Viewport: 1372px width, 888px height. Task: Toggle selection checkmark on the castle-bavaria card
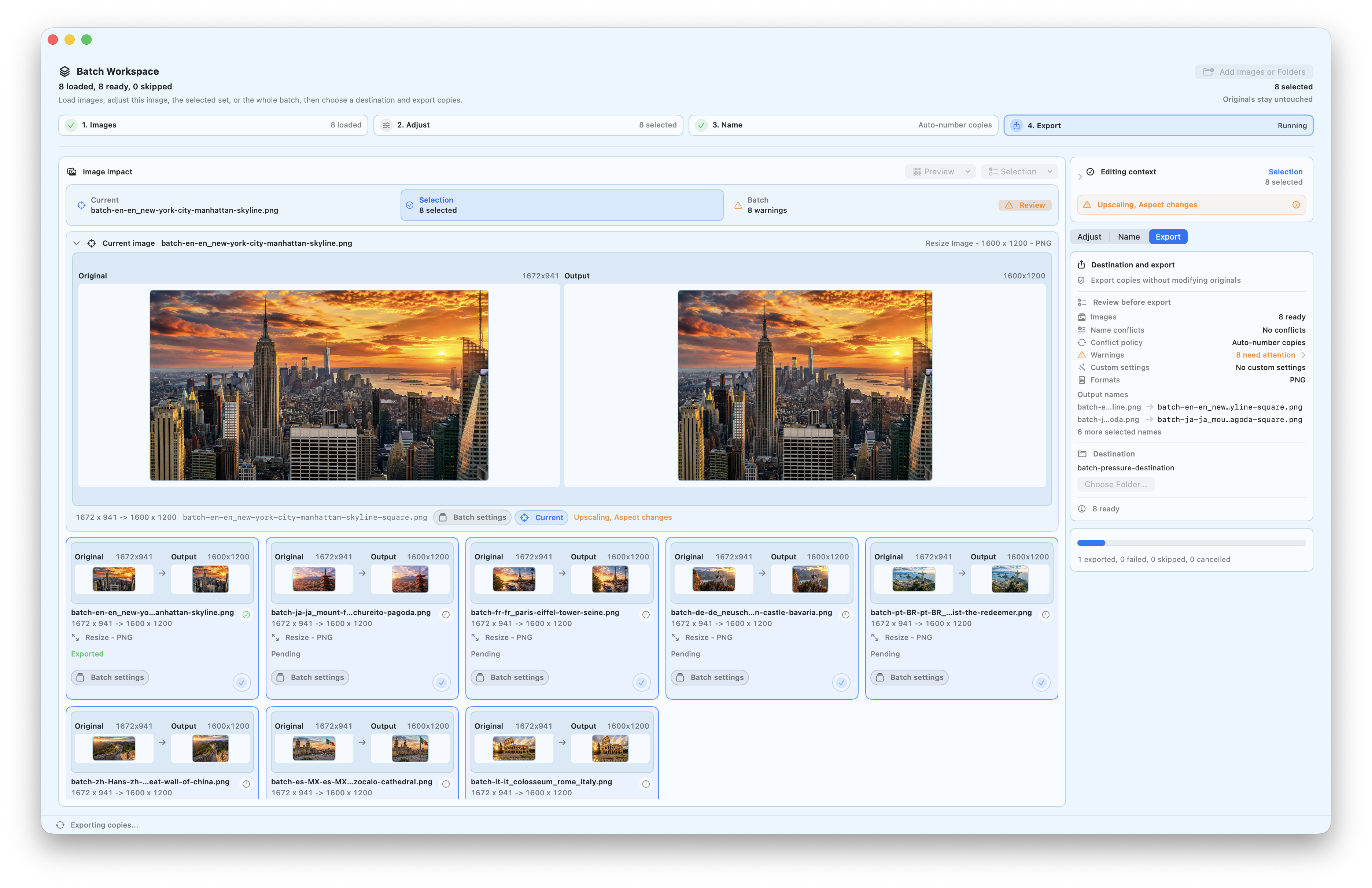[x=841, y=682]
